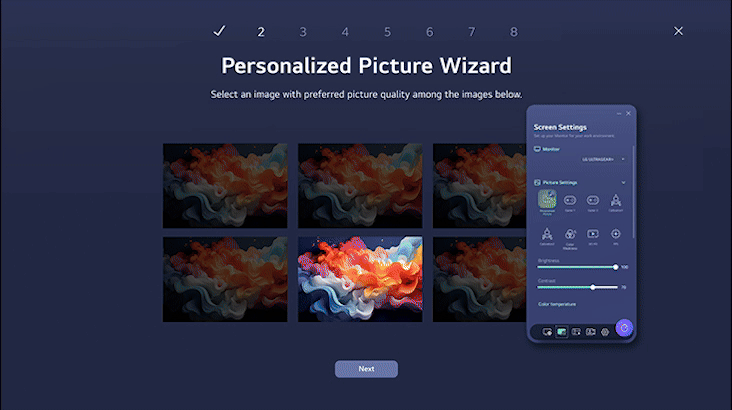Click the Next button

(x=366, y=369)
